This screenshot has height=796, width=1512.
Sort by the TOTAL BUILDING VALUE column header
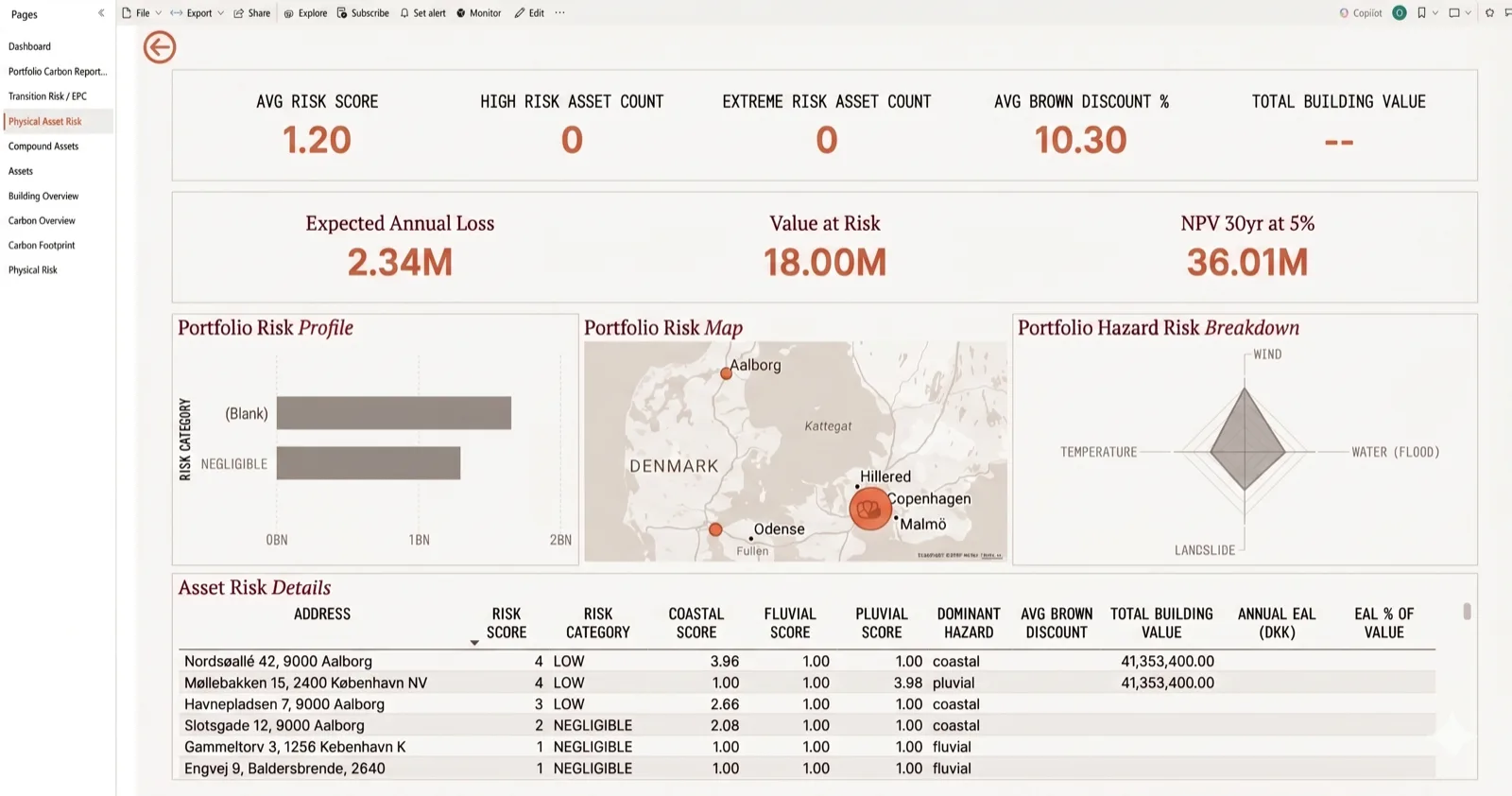(x=1161, y=624)
